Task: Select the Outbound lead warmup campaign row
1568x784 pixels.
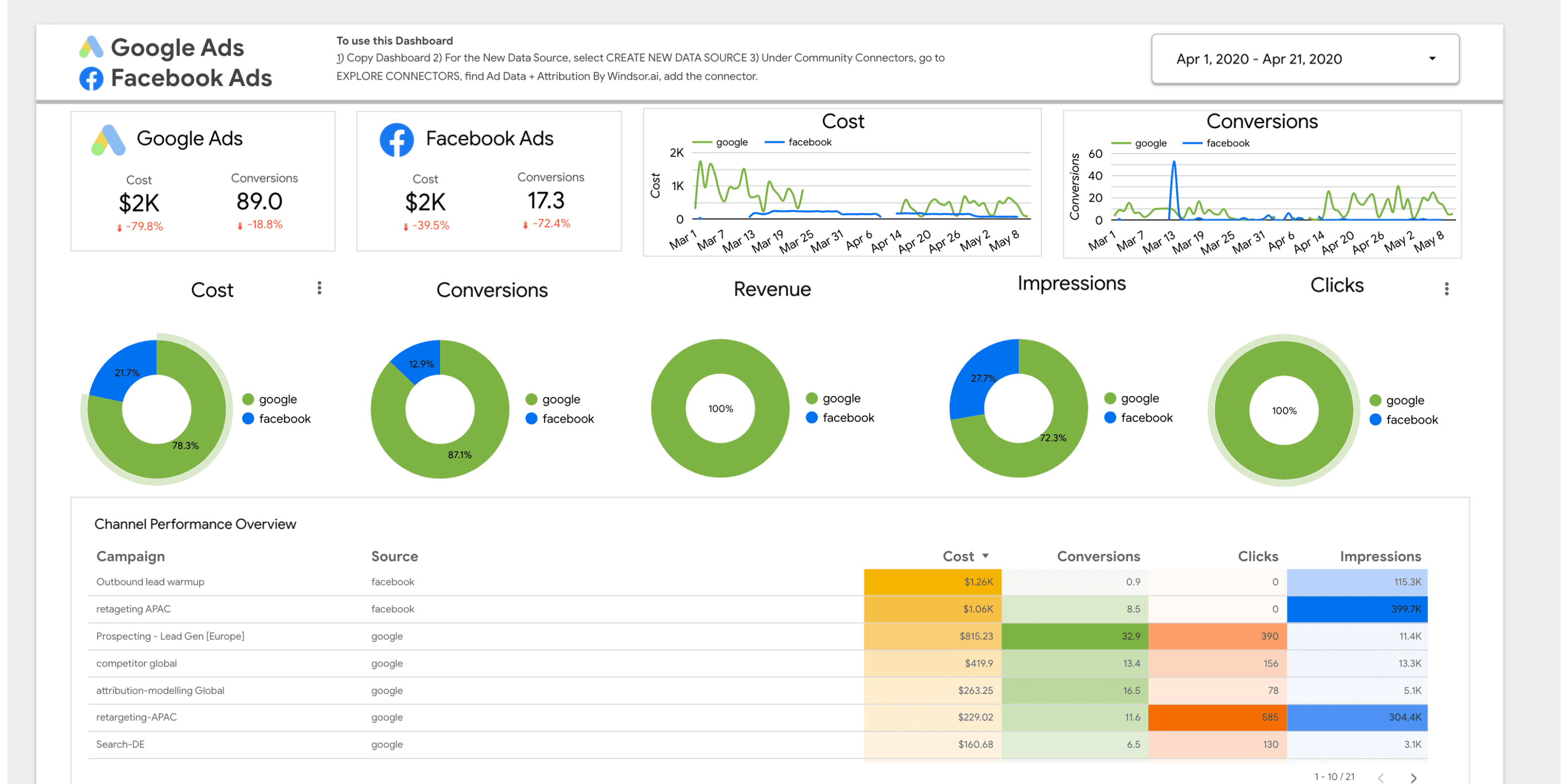Action: [x=758, y=582]
